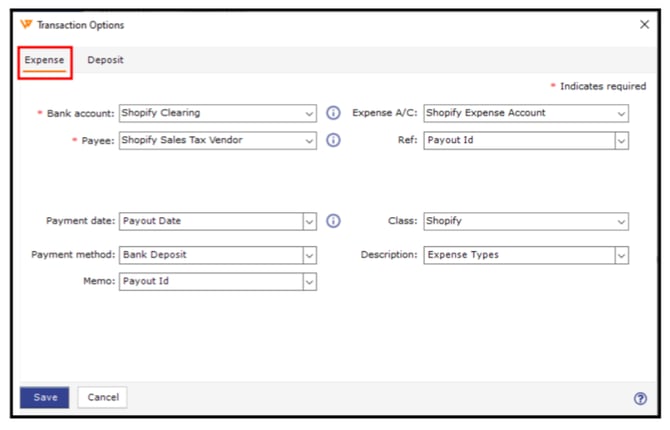The width and height of the screenshot is (670, 430).
Task: Expand the Memo dropdown
Action: point(309,282)
